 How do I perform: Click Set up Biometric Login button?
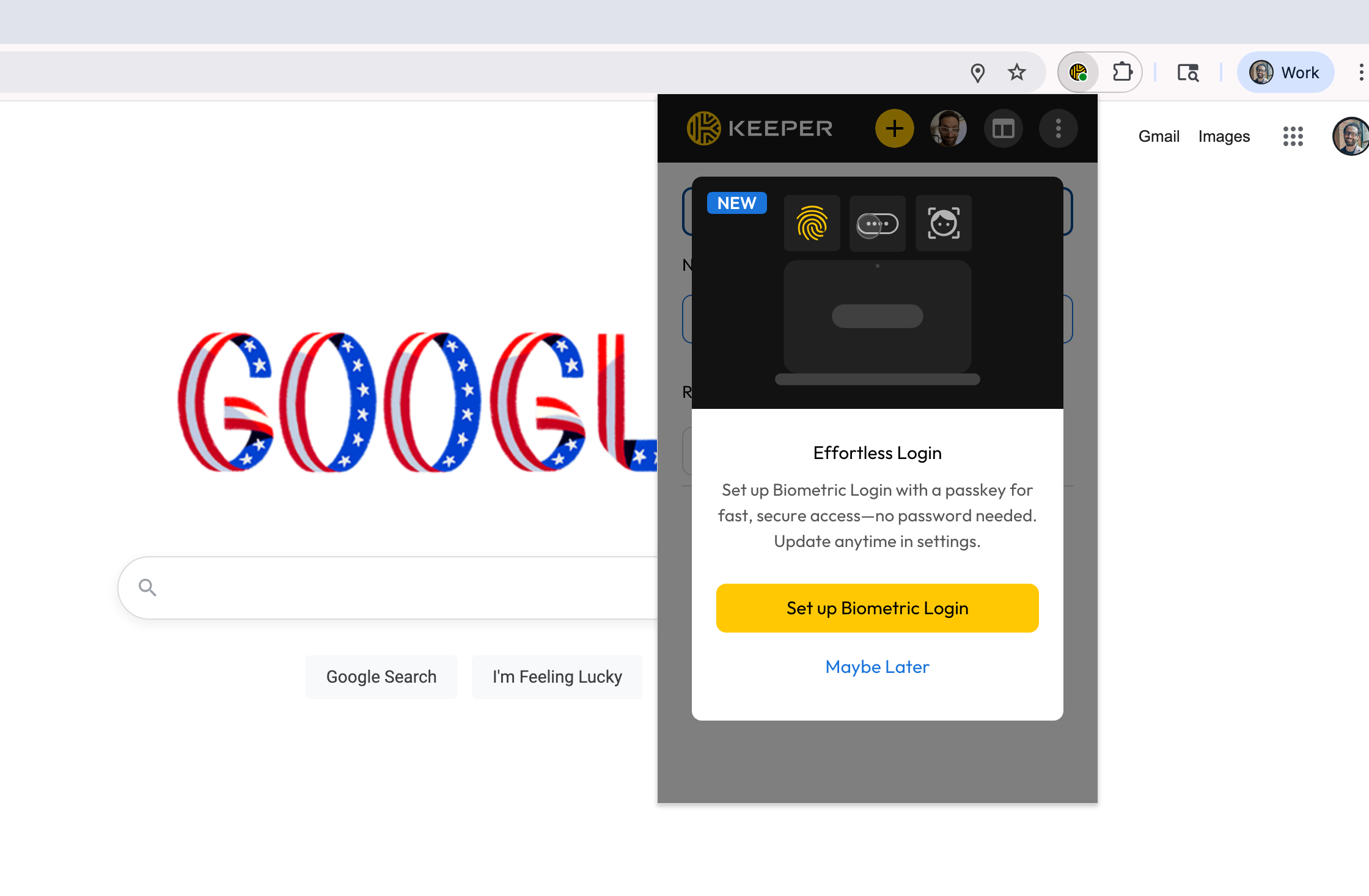coord(878,608)
